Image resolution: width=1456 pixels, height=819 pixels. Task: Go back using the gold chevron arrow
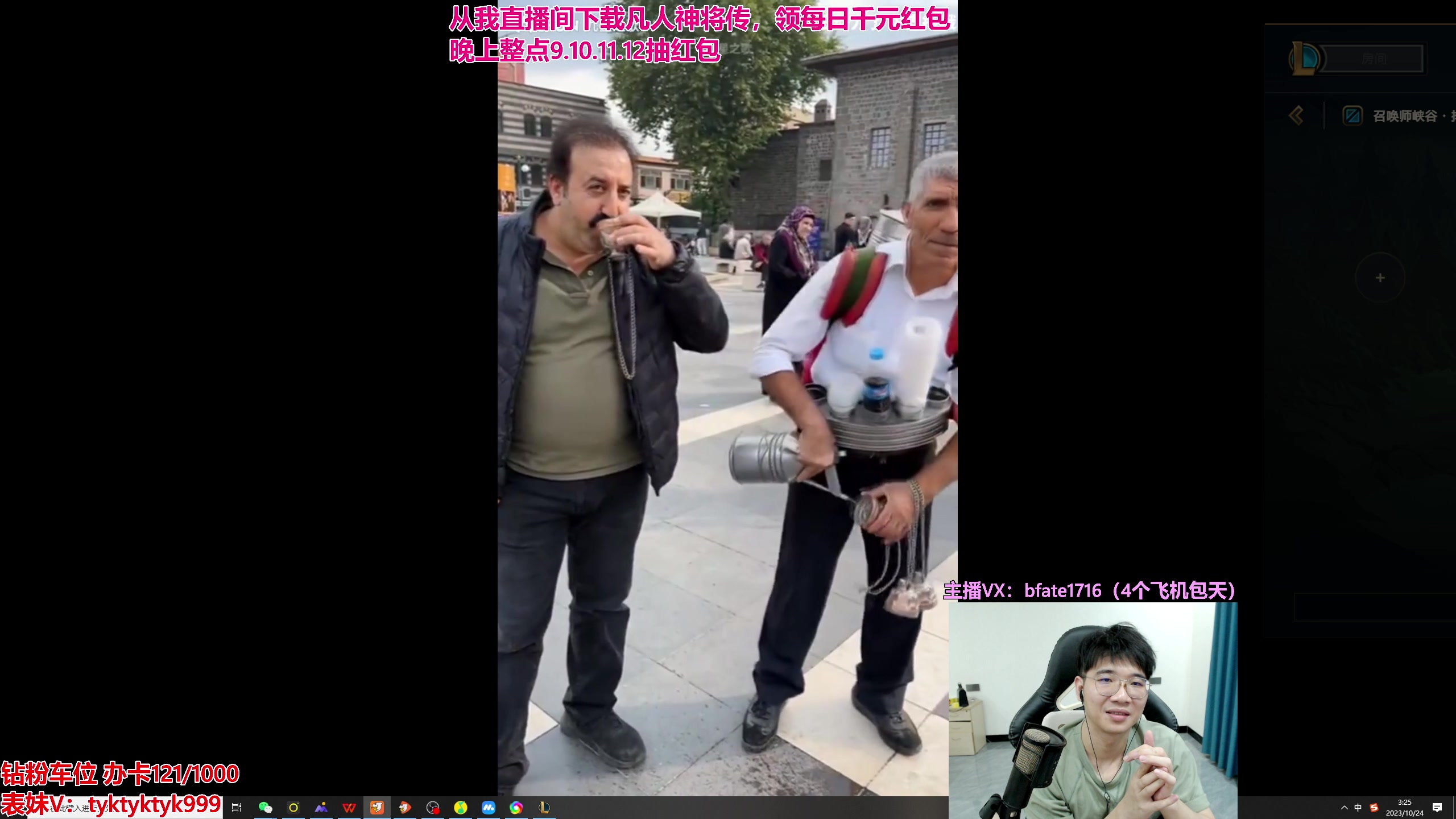click(1296, 115)
